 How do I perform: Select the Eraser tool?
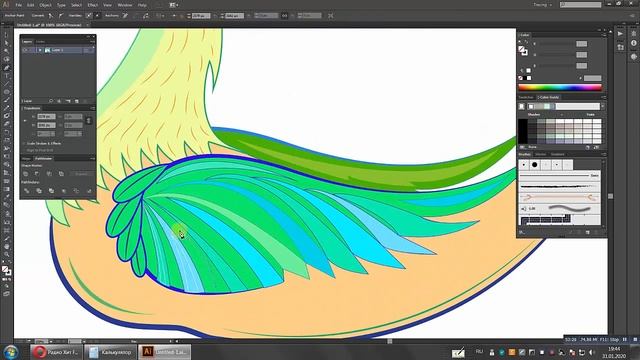6,124
